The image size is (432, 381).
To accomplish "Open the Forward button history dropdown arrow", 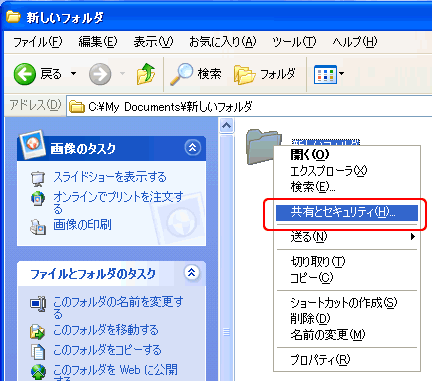I will pyautogui.click(x=122, y=74).
